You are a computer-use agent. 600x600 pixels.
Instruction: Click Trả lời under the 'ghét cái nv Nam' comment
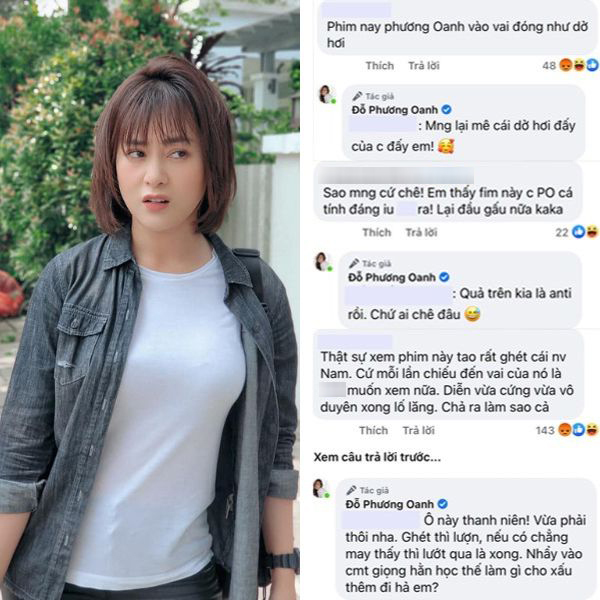418,430
